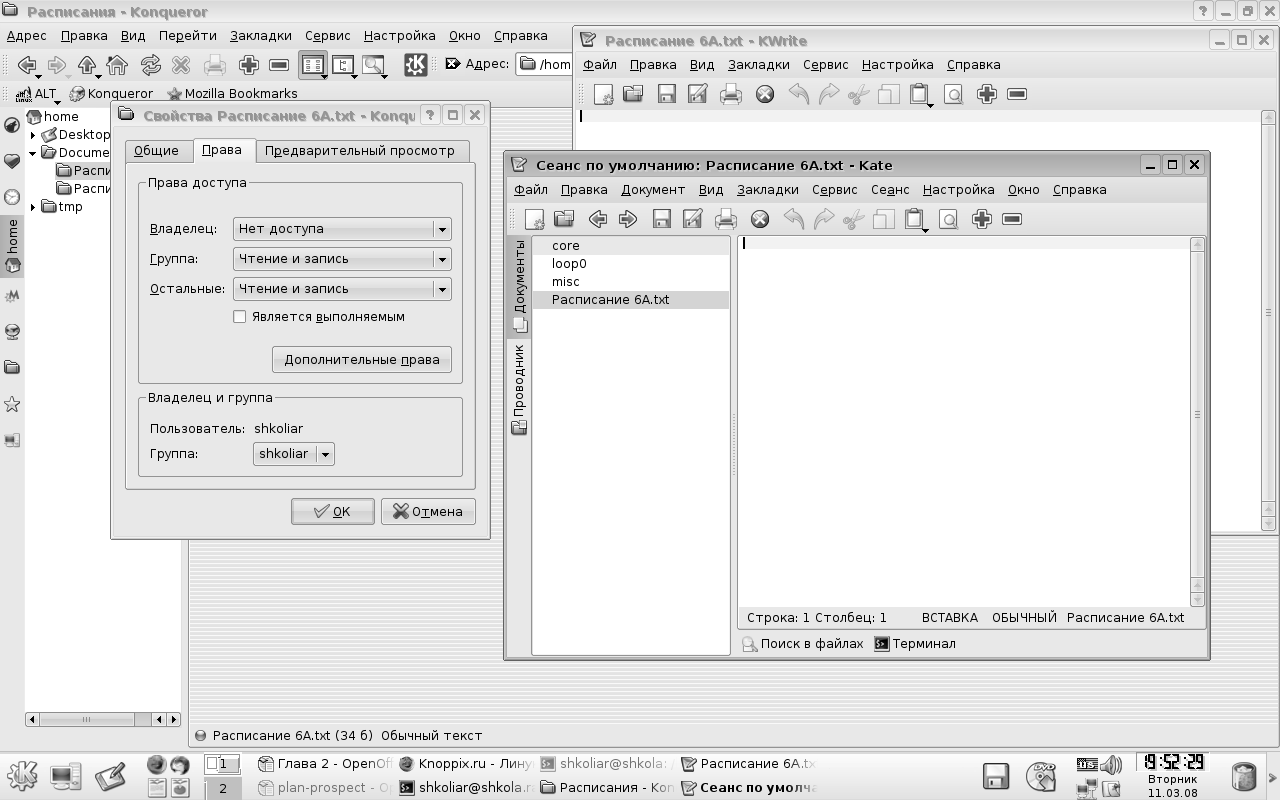Click KWrite magnifier search icon
The image size is (1280, 800).
click(x=953, y=94)
